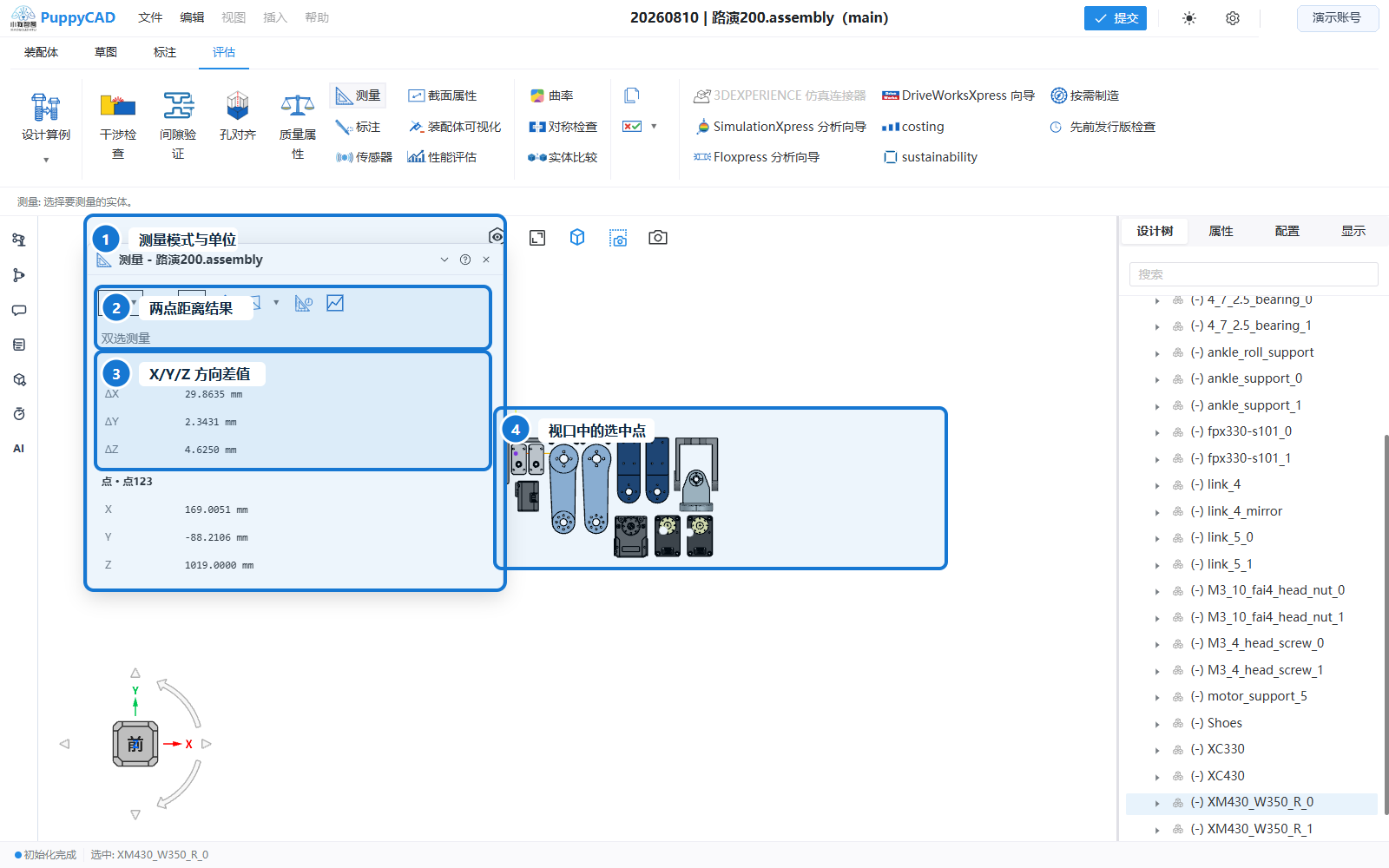This screenshot has height=868, width=1389.
Task: Switch to the 显示 panel tab
Action: pyautogui.click(x=1353, y=231)
